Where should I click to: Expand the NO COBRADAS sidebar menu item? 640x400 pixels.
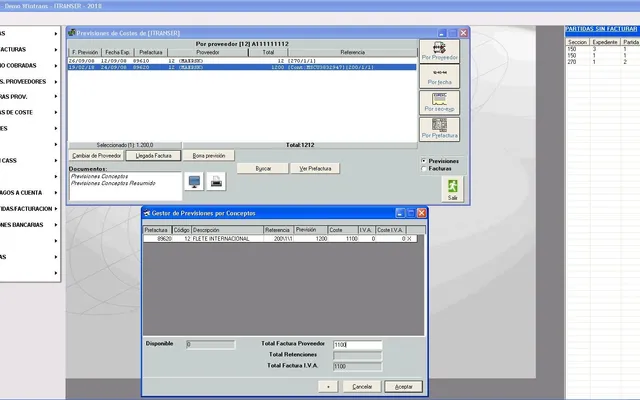pyautogui.click(x=29, y=65)
